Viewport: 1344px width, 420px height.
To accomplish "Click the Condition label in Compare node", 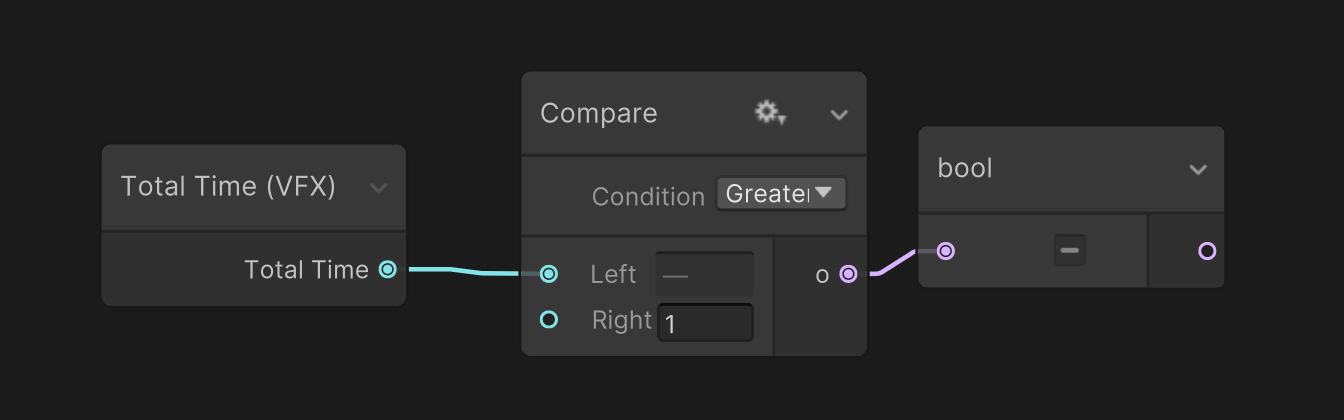I will pos(648,196).
